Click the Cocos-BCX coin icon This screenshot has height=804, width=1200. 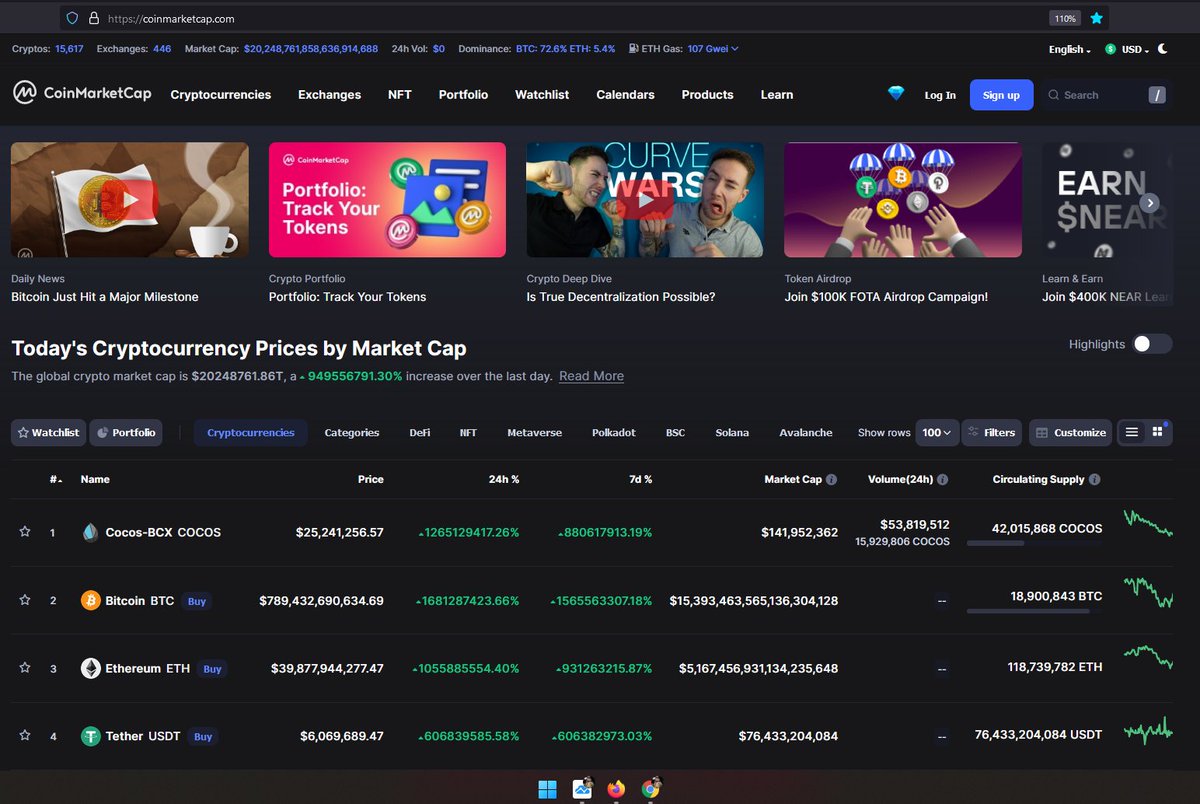pos(90,532)
